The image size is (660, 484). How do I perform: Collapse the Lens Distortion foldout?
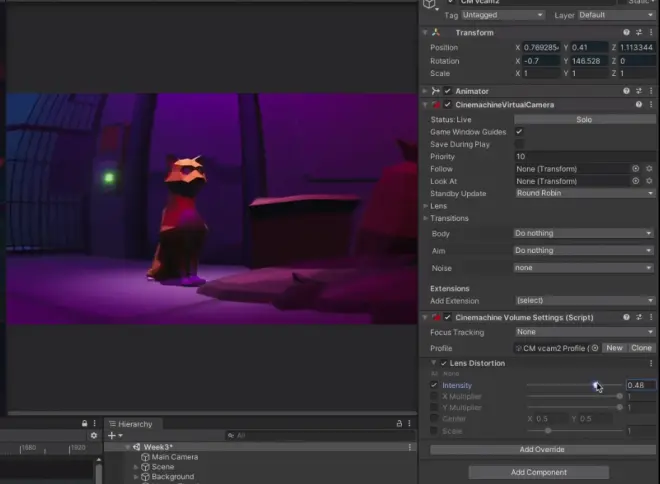coord(434,363)
